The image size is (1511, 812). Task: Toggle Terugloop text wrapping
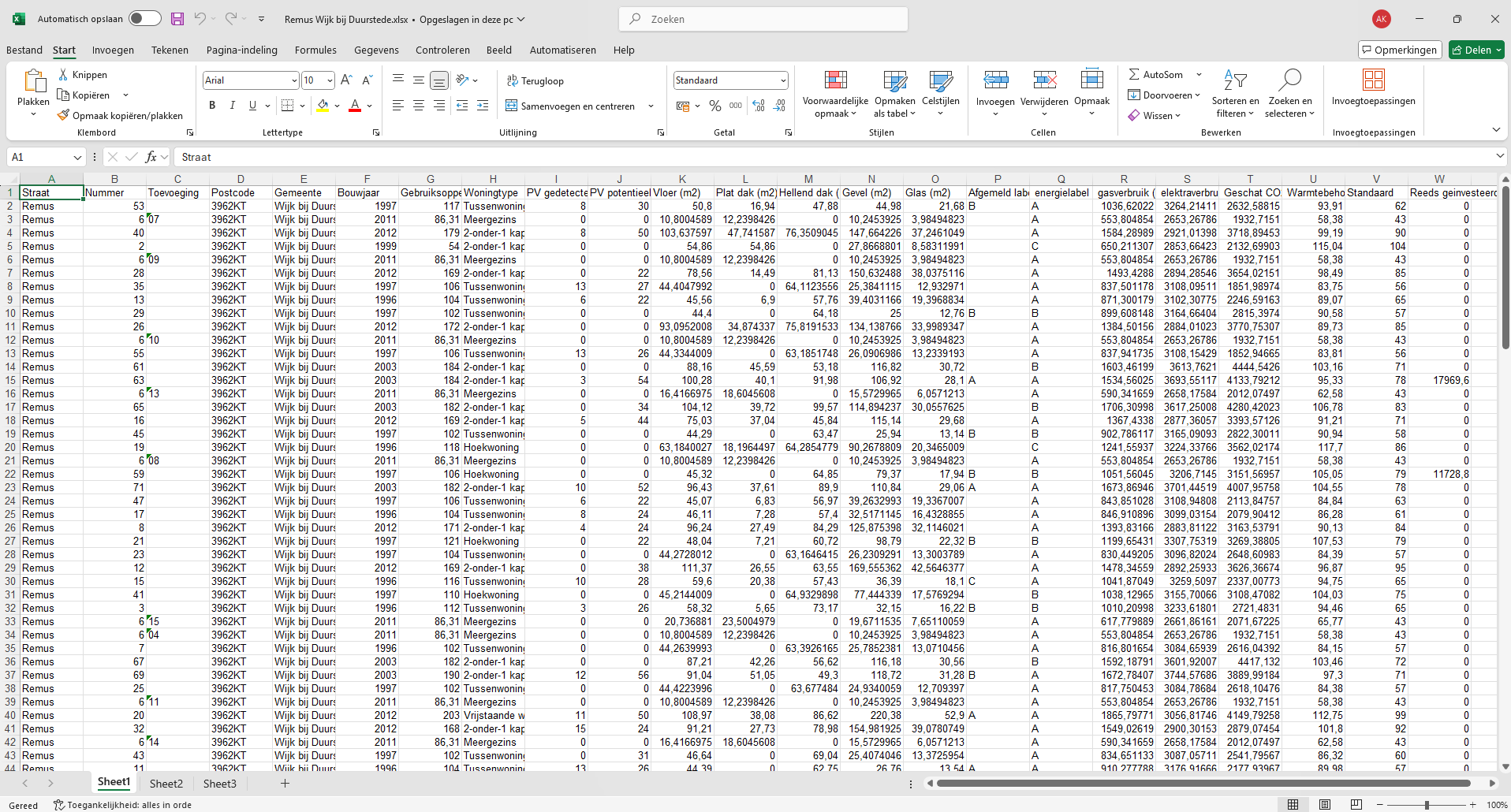tap(535, 81)
